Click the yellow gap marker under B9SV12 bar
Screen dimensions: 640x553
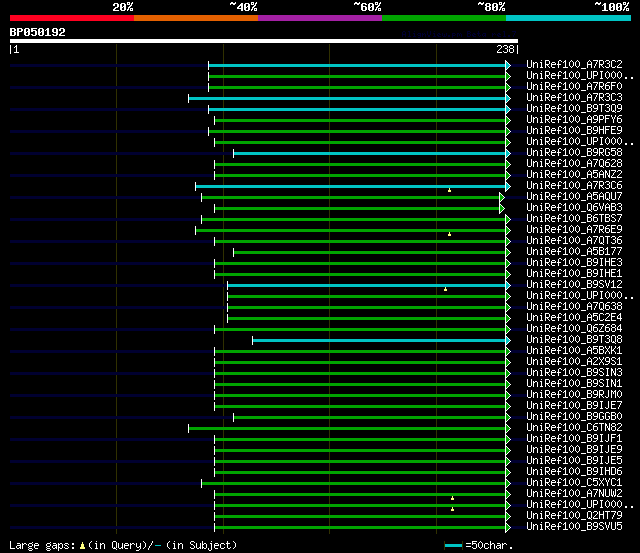coord(445,289)
